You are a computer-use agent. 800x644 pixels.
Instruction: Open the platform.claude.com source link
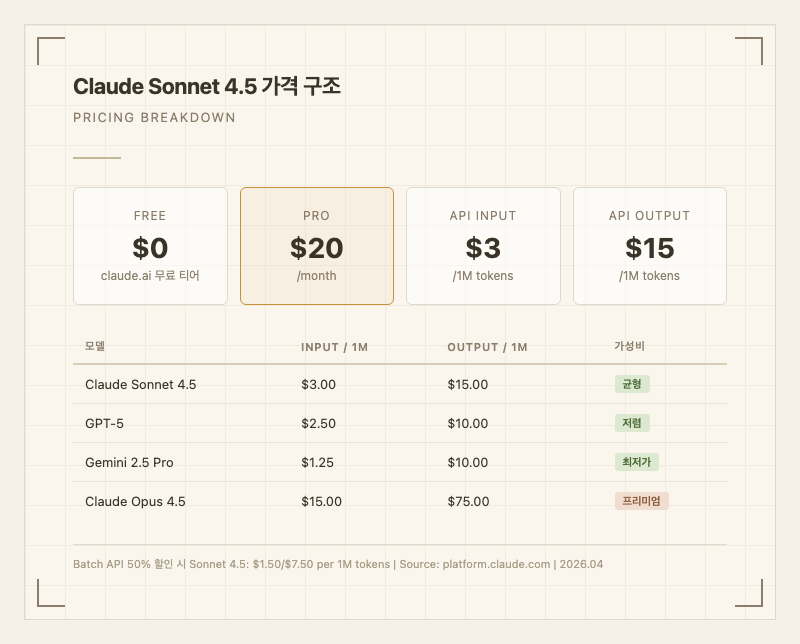click(x=496, y=564)
